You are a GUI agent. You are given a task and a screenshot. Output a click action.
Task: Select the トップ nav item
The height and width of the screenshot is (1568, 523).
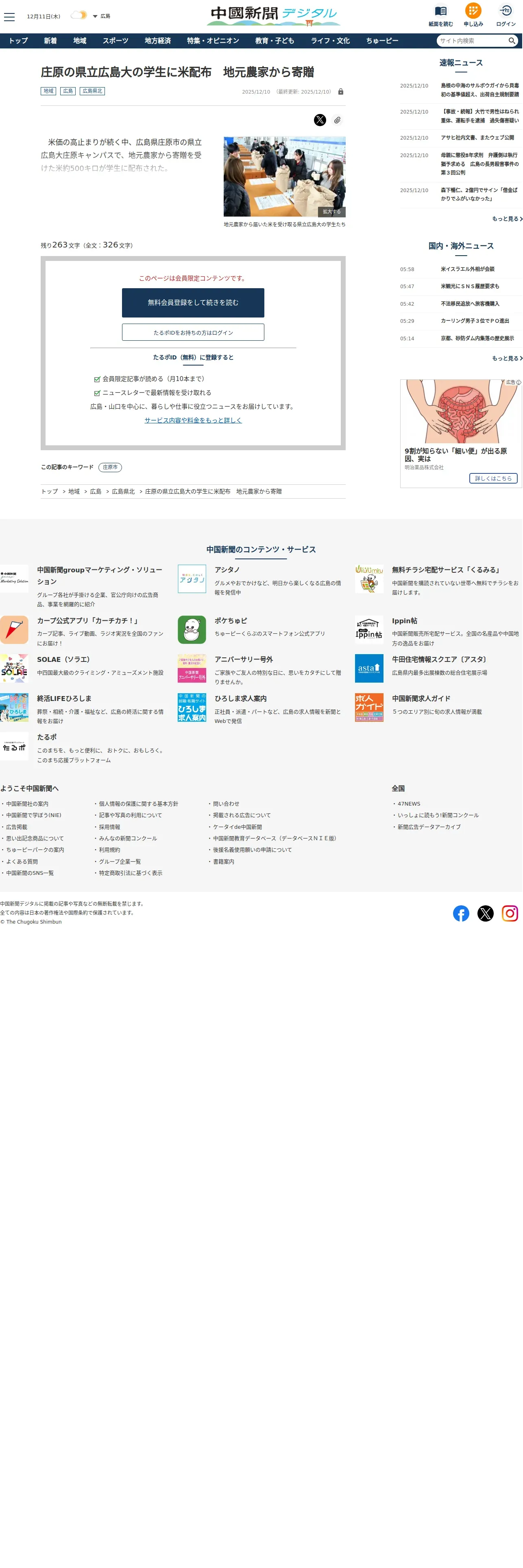point(18,41)
